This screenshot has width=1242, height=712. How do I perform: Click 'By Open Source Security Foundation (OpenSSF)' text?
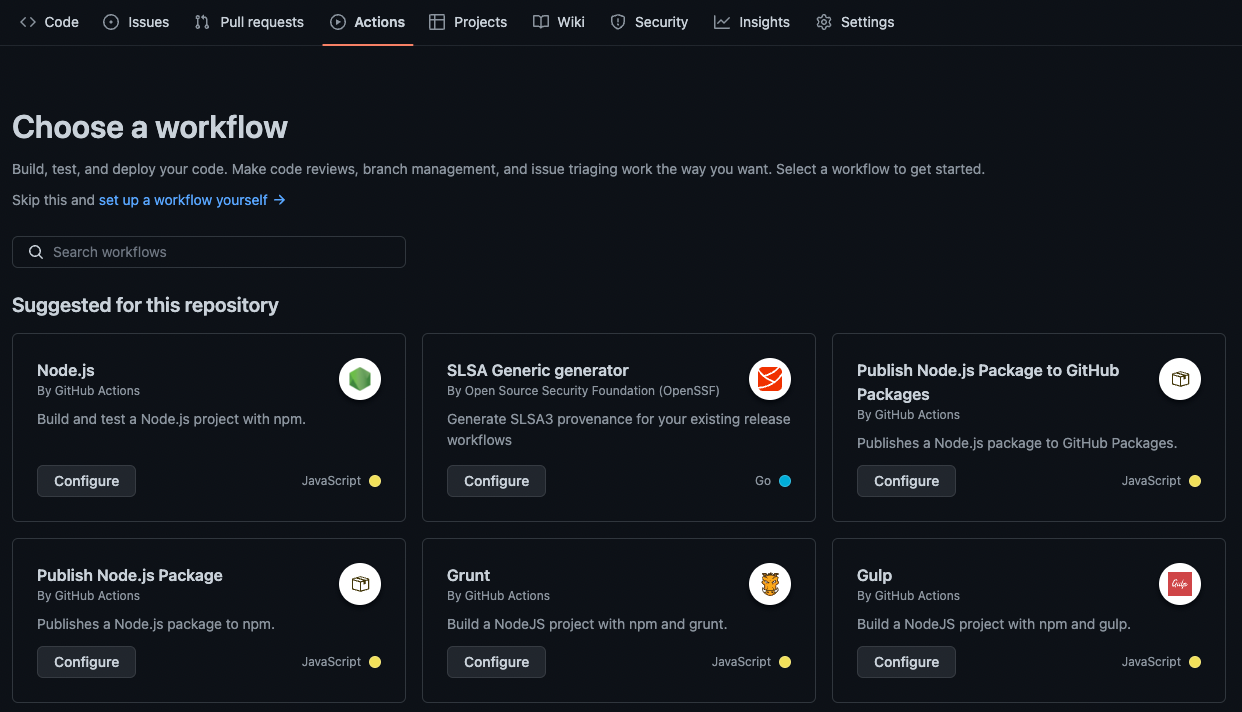tap(583, 391)
